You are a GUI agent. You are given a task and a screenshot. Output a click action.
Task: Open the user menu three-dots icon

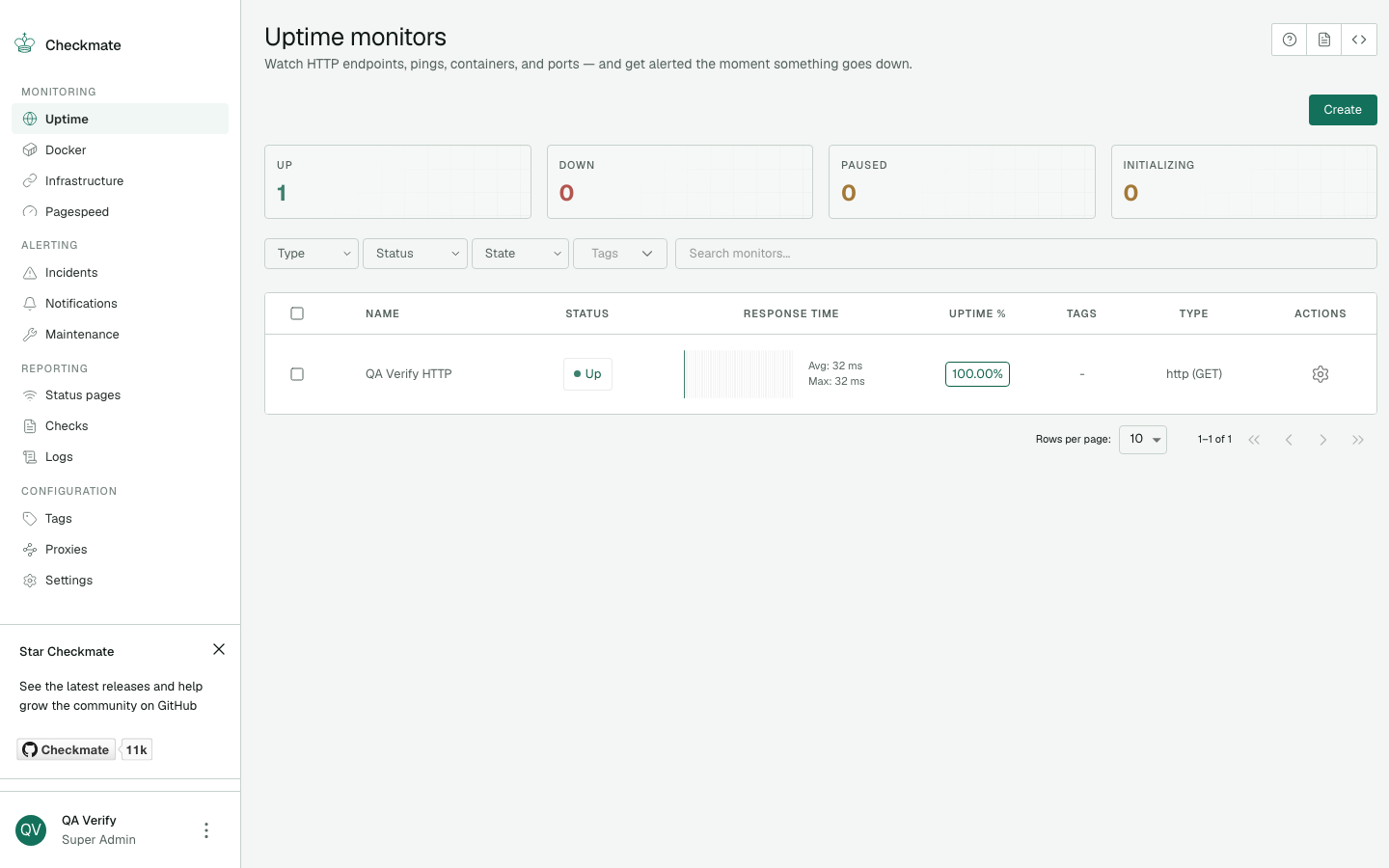pos(206,830)
